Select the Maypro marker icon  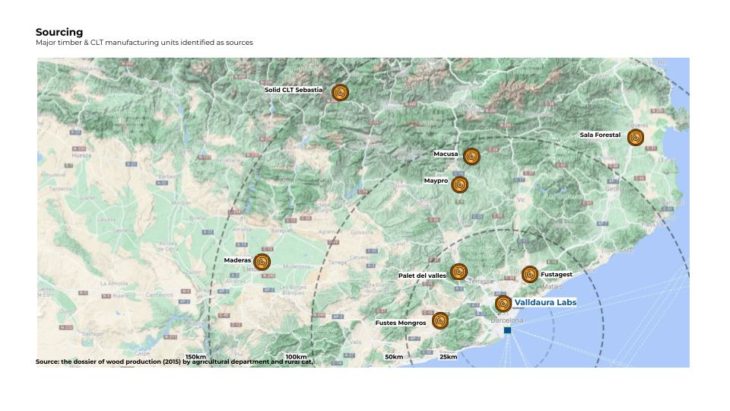click(x=460, y=184)
